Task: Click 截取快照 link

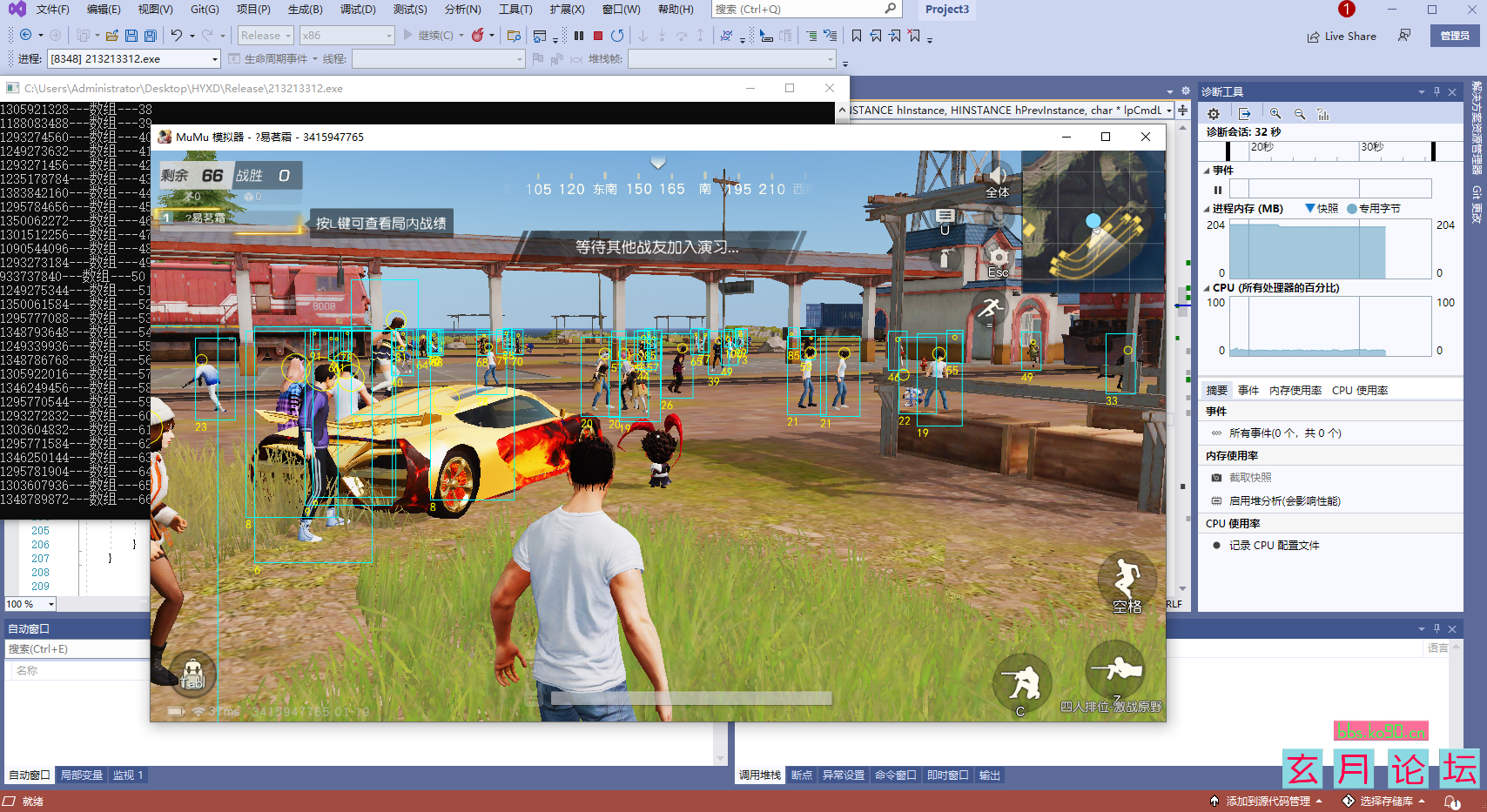Action: pyautogui.click(x=1250, y=478)
